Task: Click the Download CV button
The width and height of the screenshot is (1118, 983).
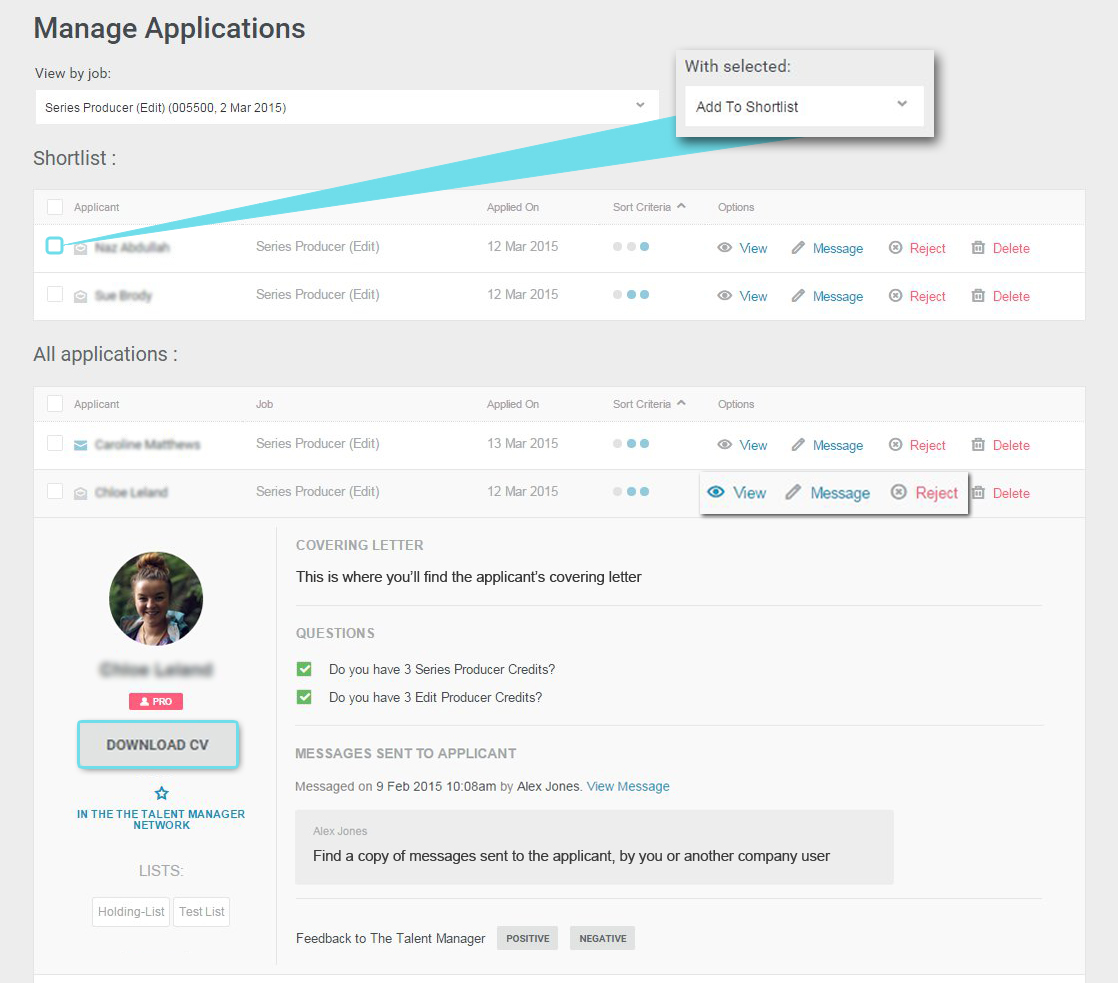Action: [158, 745]
